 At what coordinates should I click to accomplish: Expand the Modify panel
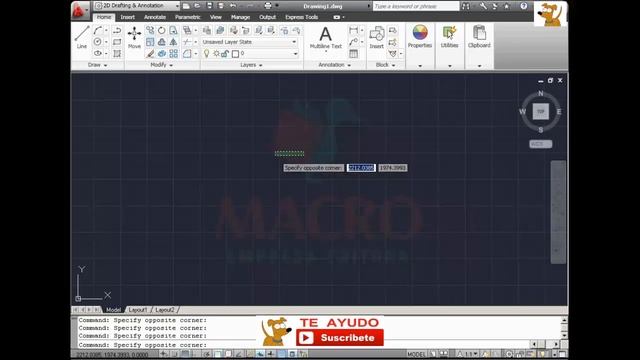coord(162,65)
